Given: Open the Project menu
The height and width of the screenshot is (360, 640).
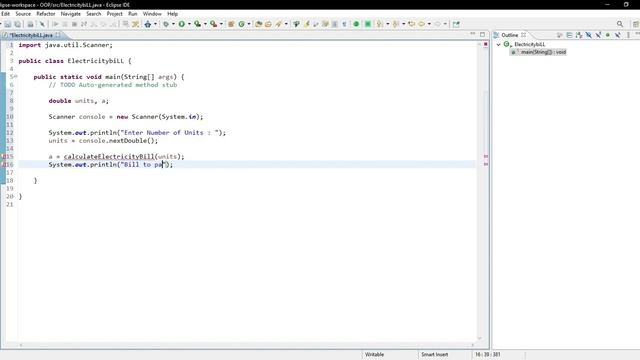Looking at the screenshot, I should click(x=115, y=14).
